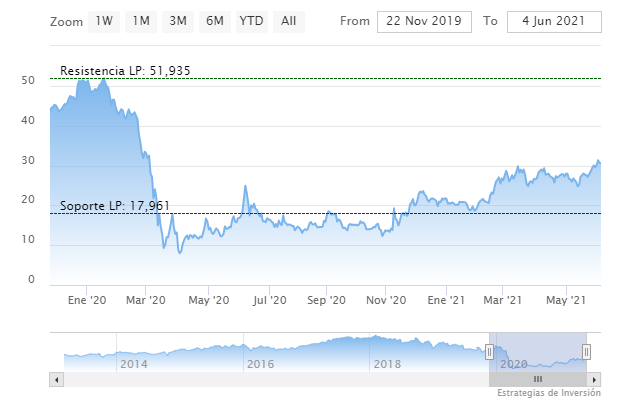Click the navigator left range handle

(489, 351)
